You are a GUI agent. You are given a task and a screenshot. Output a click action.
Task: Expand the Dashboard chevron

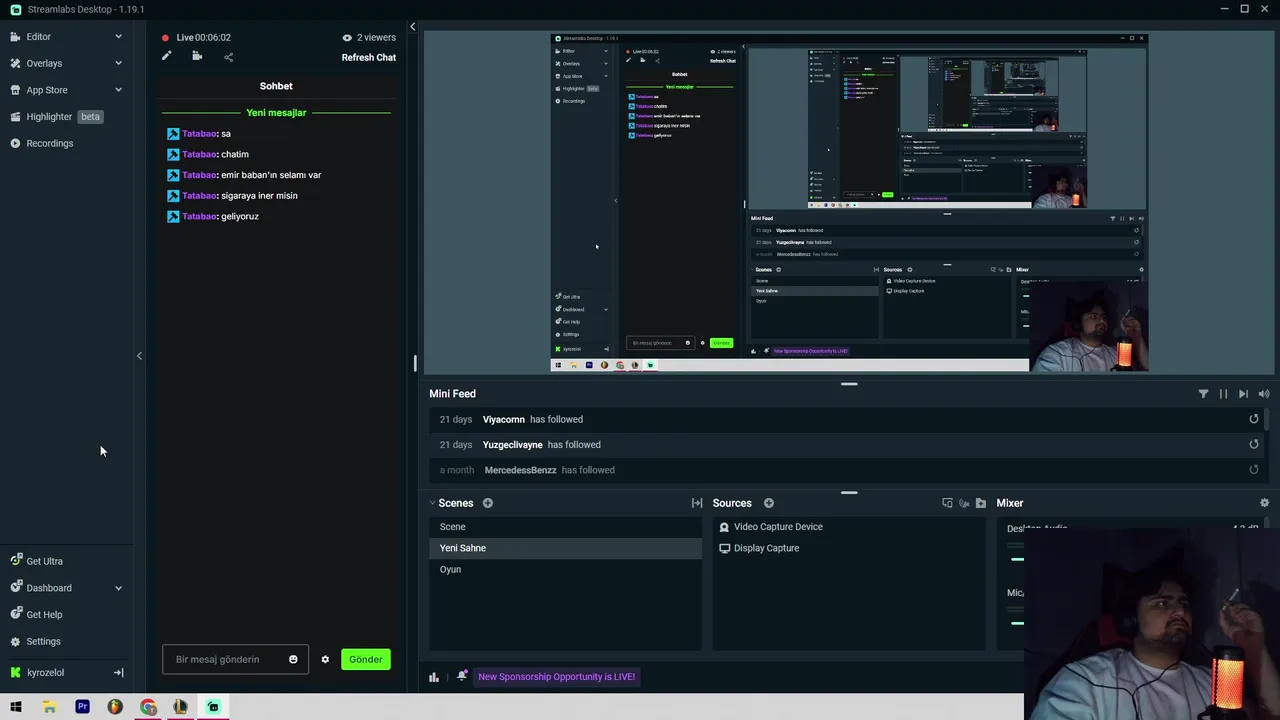click(x=118, y=588)
